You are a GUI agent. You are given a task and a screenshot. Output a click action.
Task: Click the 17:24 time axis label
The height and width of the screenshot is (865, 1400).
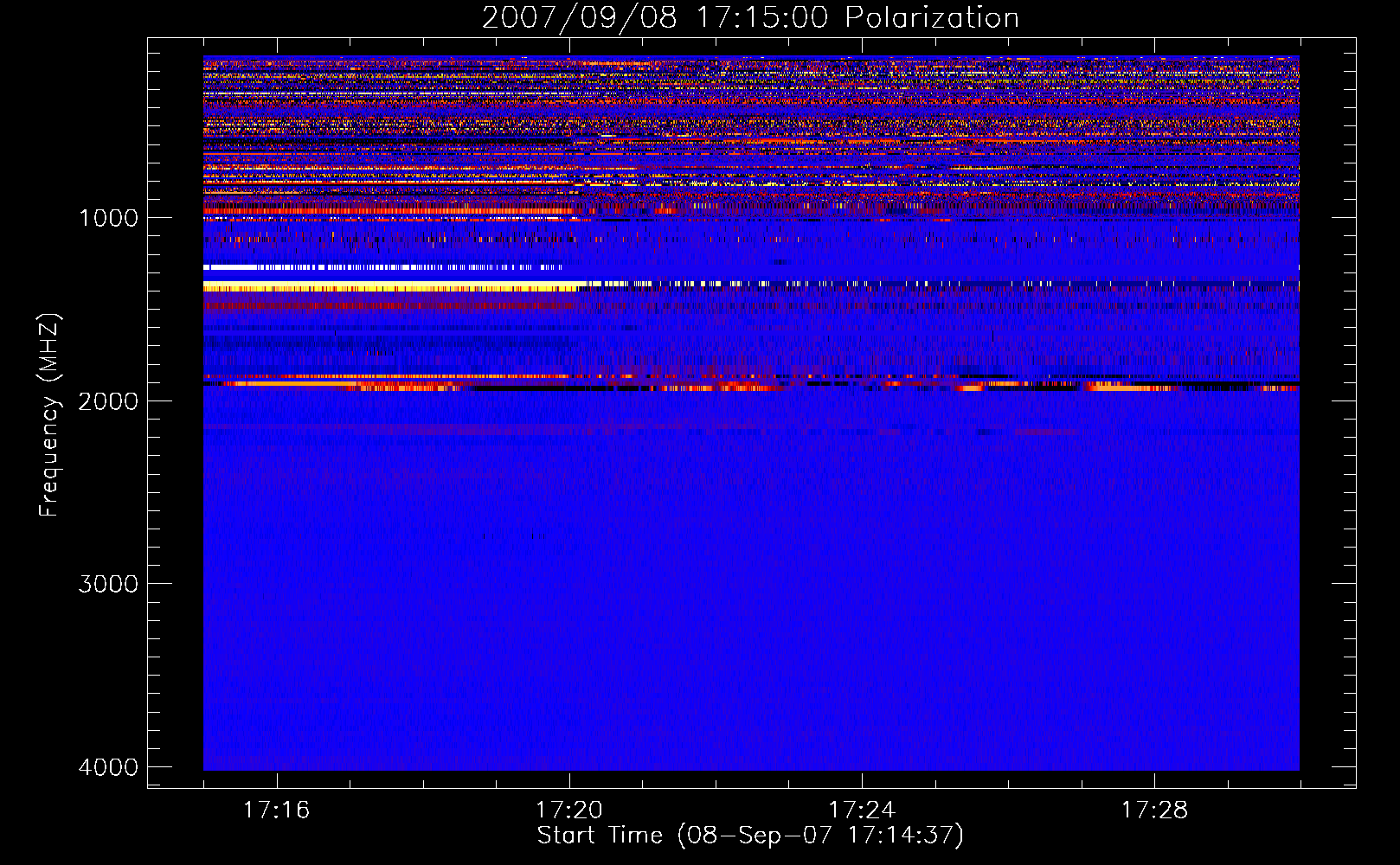(x=862, y=811)
